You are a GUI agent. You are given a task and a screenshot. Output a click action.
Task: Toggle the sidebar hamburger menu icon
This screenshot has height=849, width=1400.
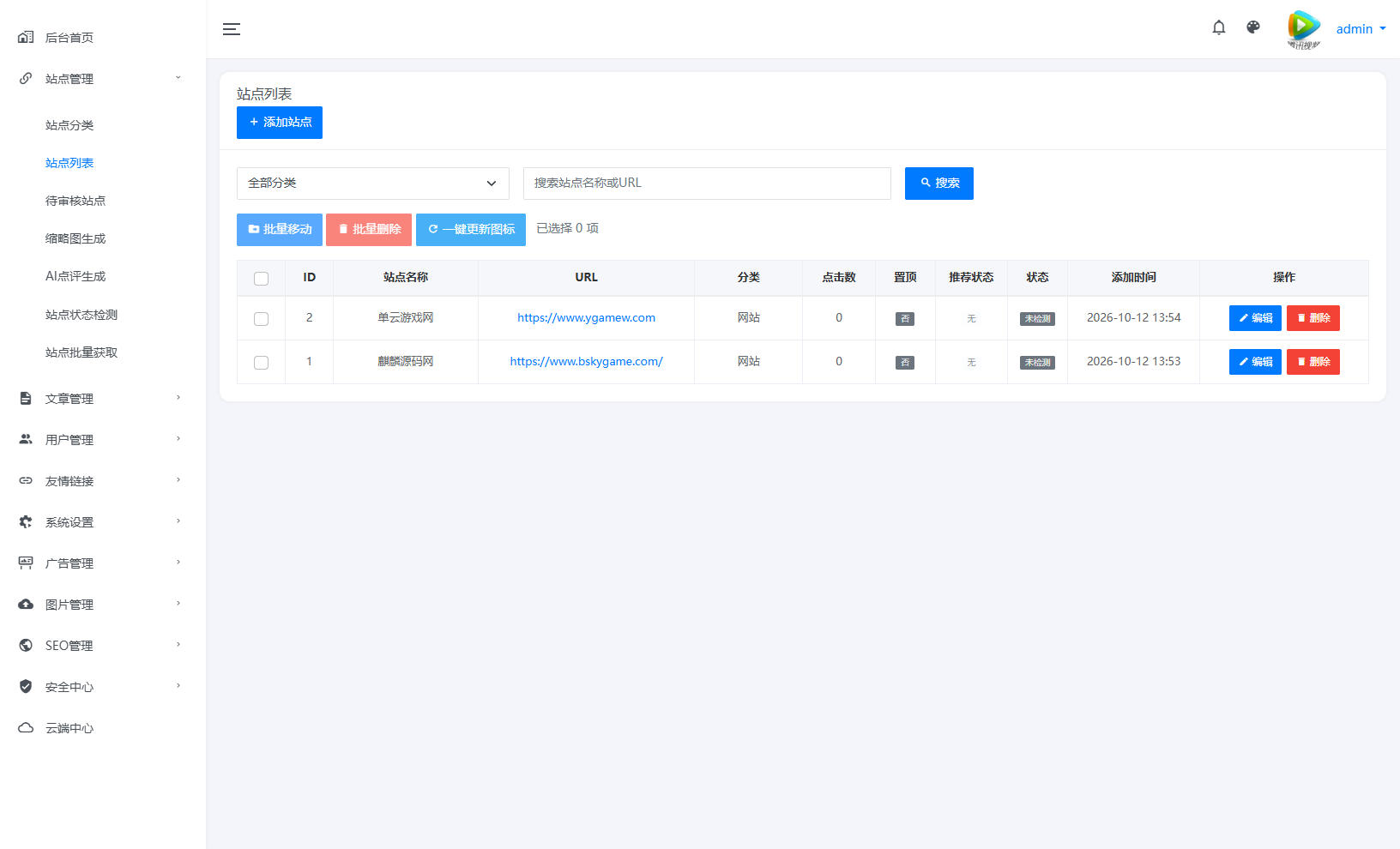coord(232,29)
